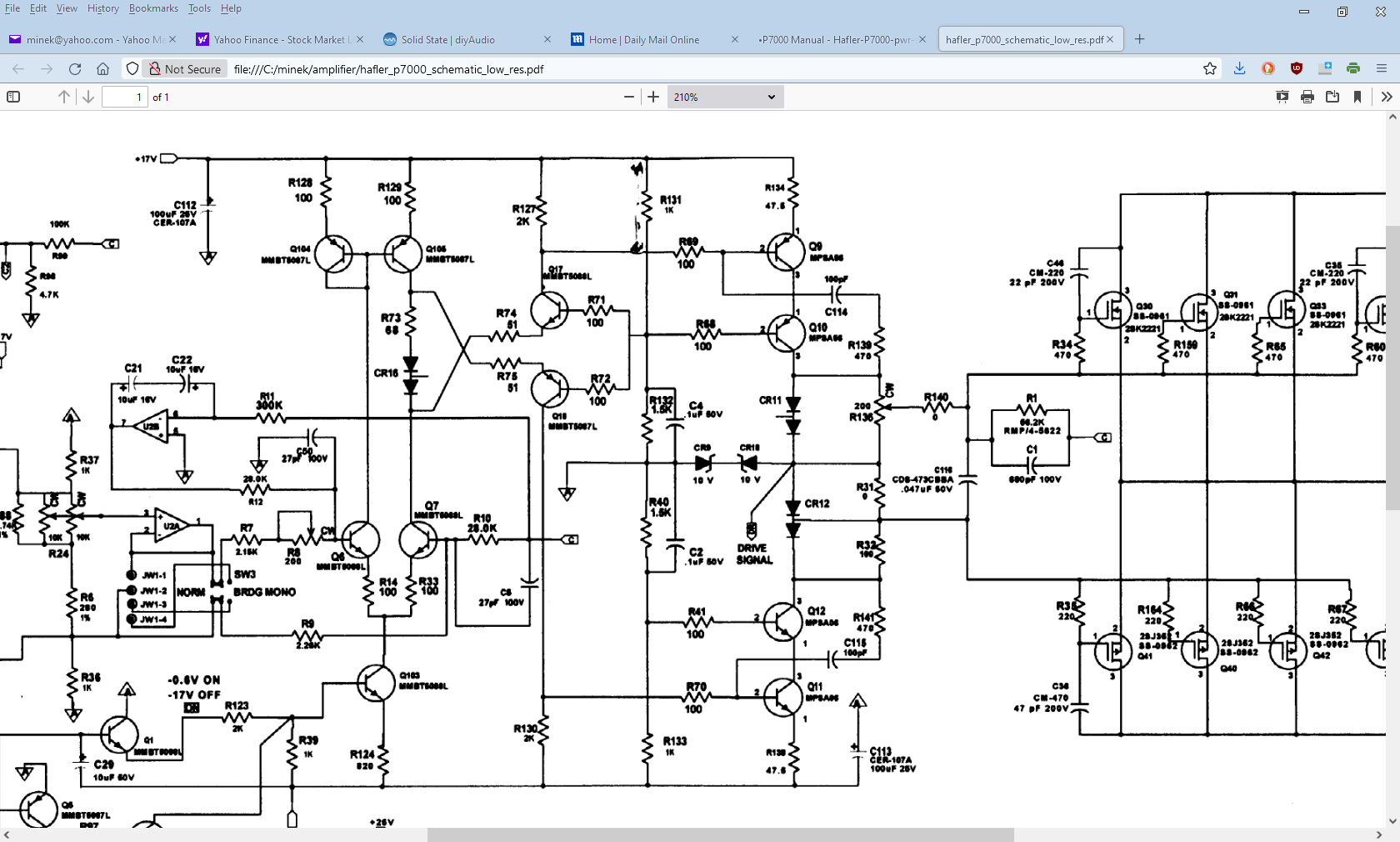Image resolution: width=1400 pixels, height=842 pixels.
Task: Close the P7000 Manual tab
Action: pos(922,39)
